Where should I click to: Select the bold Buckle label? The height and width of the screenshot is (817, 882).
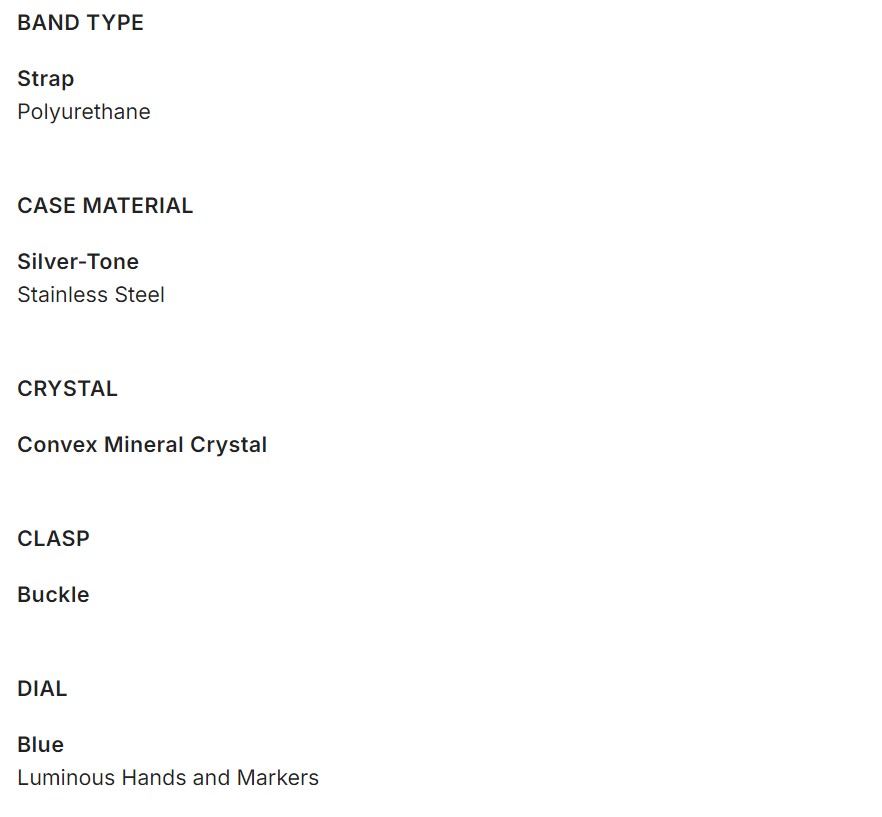click(53, 595)
